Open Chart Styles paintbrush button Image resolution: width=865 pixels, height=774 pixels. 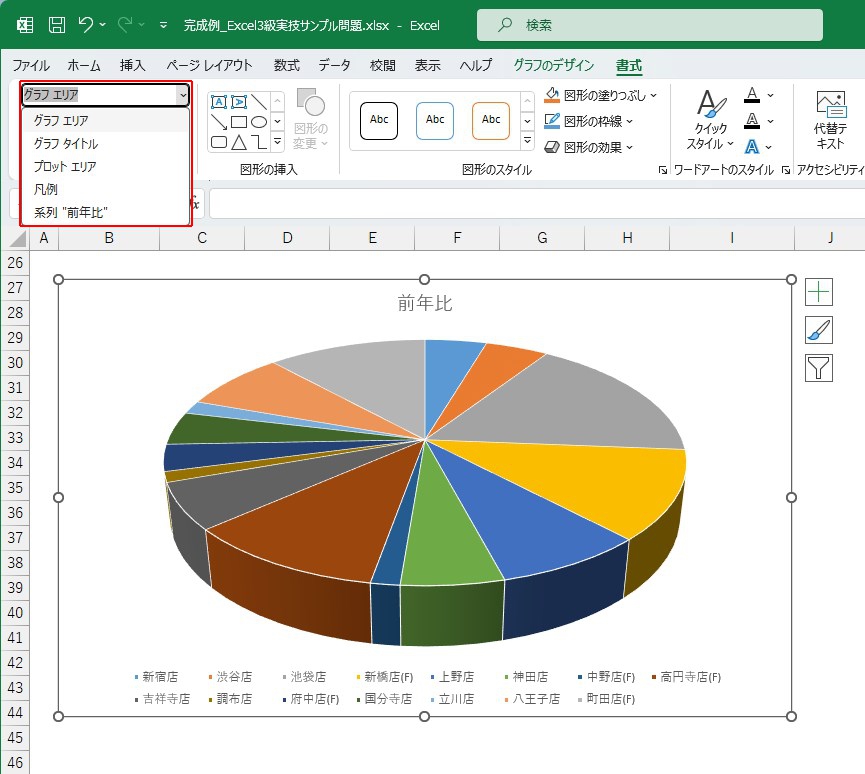[819, 330]
